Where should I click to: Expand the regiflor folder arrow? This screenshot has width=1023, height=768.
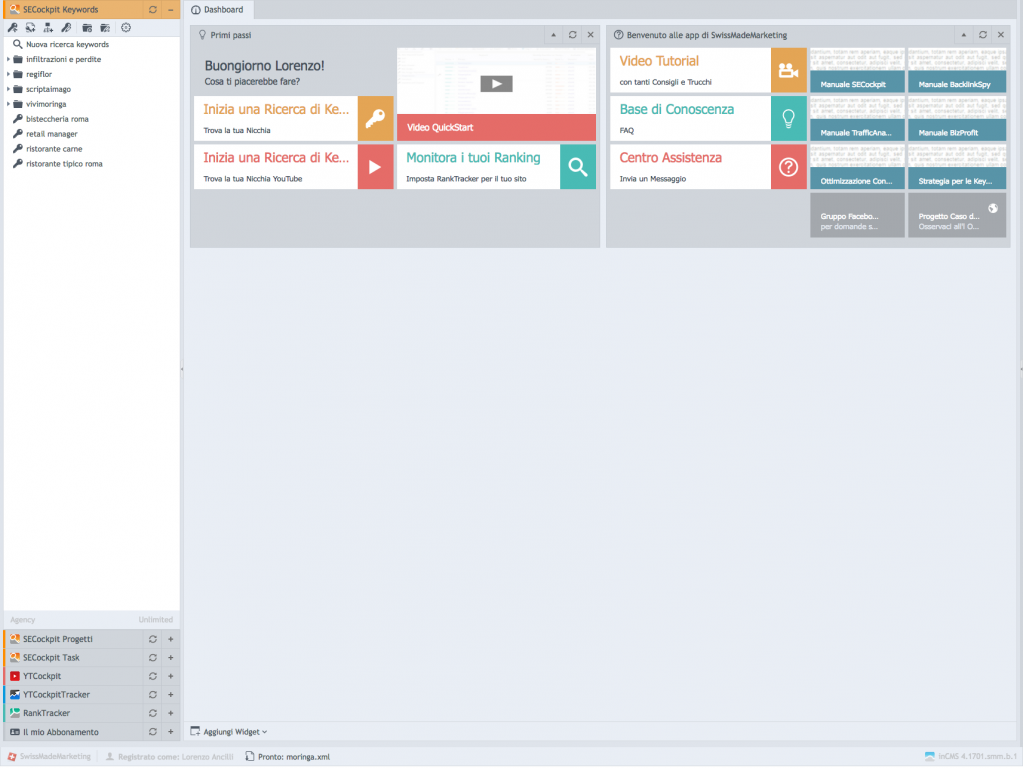8,74
